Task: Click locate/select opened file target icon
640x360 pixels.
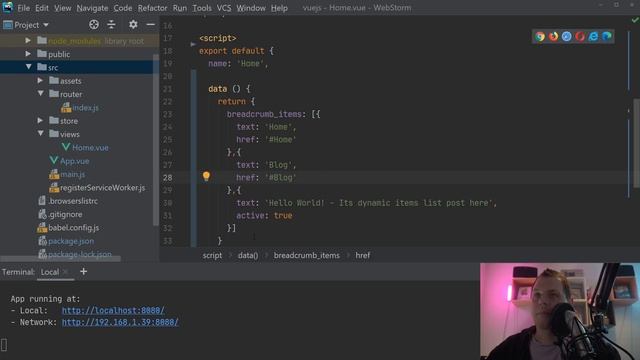Action: click(94, 25)
